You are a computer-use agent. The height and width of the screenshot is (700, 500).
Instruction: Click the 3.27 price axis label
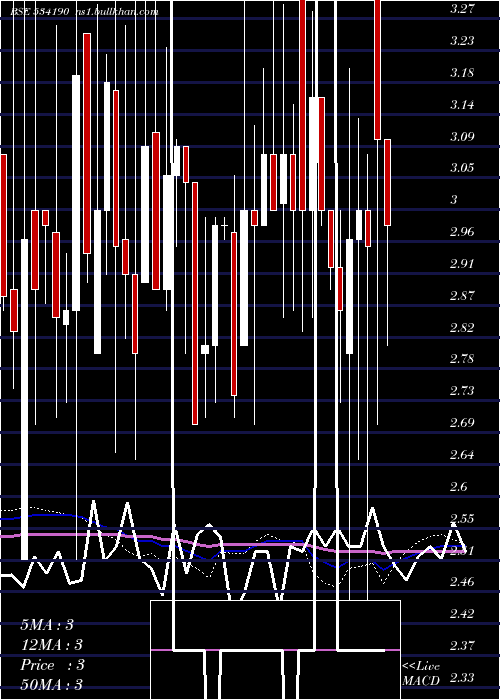tap(460, 8)
